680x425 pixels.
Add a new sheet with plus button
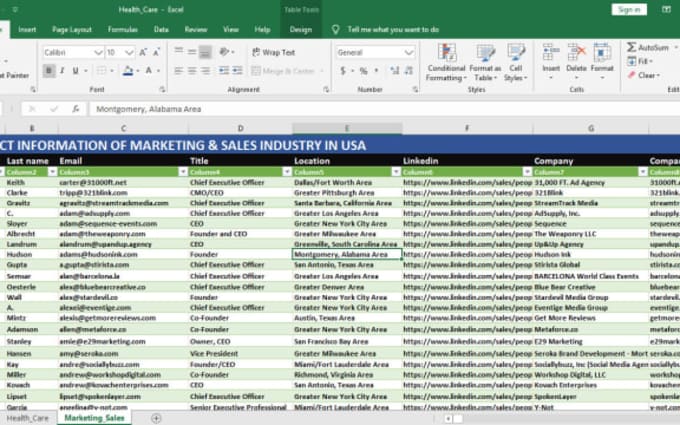pos(156,418)
